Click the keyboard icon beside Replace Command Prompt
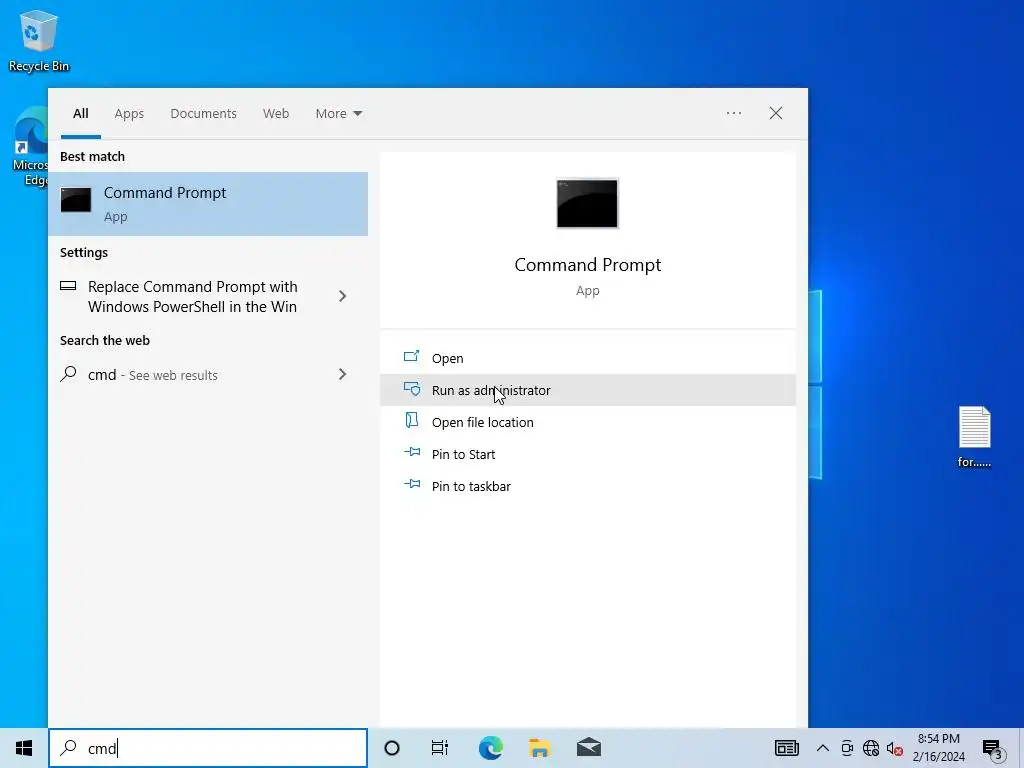This screenshot has height=768, width=1024. click(68, 285)
